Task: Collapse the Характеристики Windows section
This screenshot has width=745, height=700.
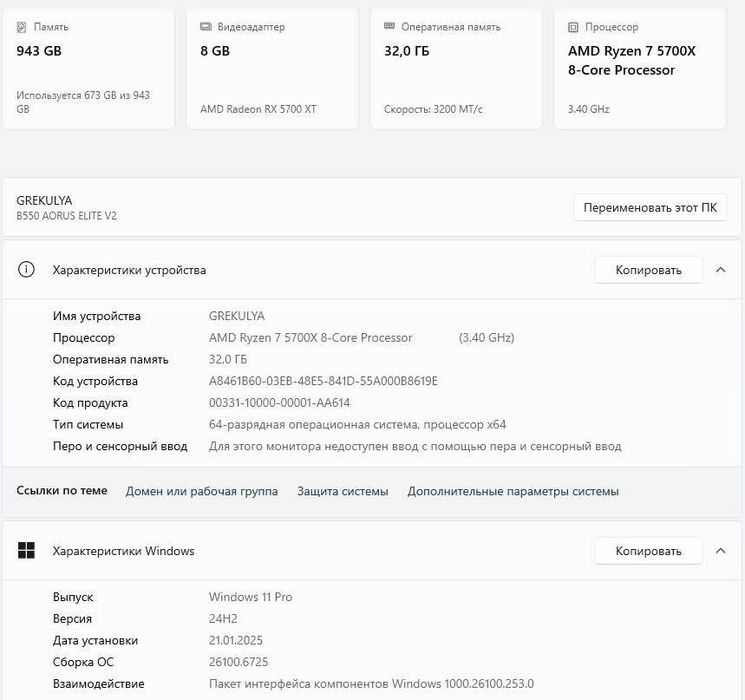Action: click(x=720, y=551)
